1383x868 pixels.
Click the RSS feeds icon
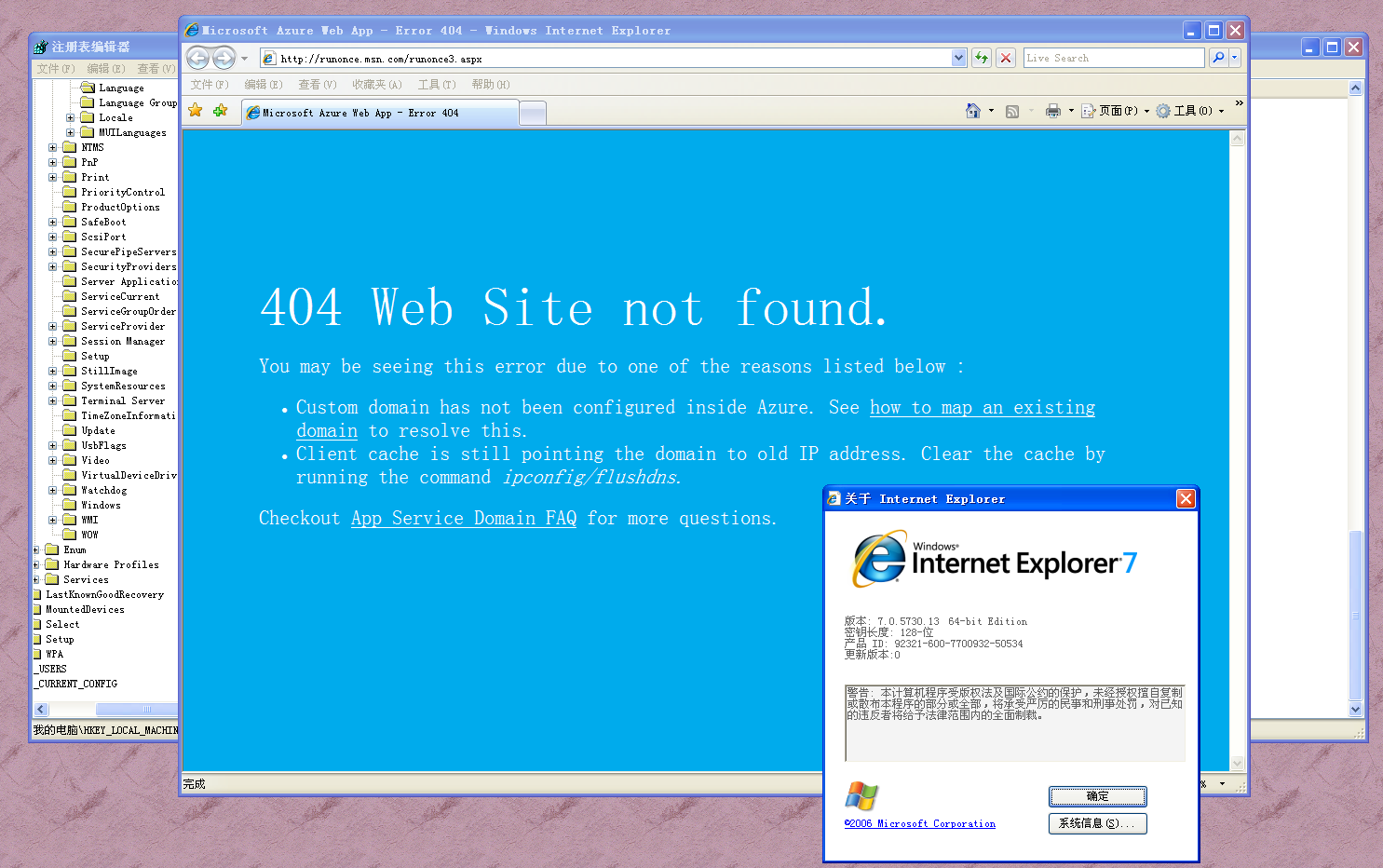tap(1012, 111)
